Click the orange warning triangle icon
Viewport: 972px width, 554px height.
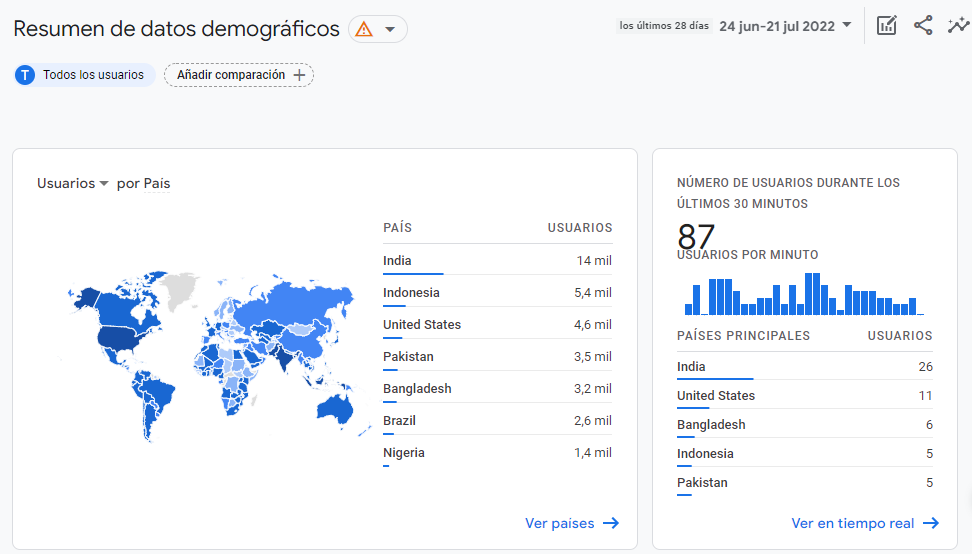pos(364,30)
